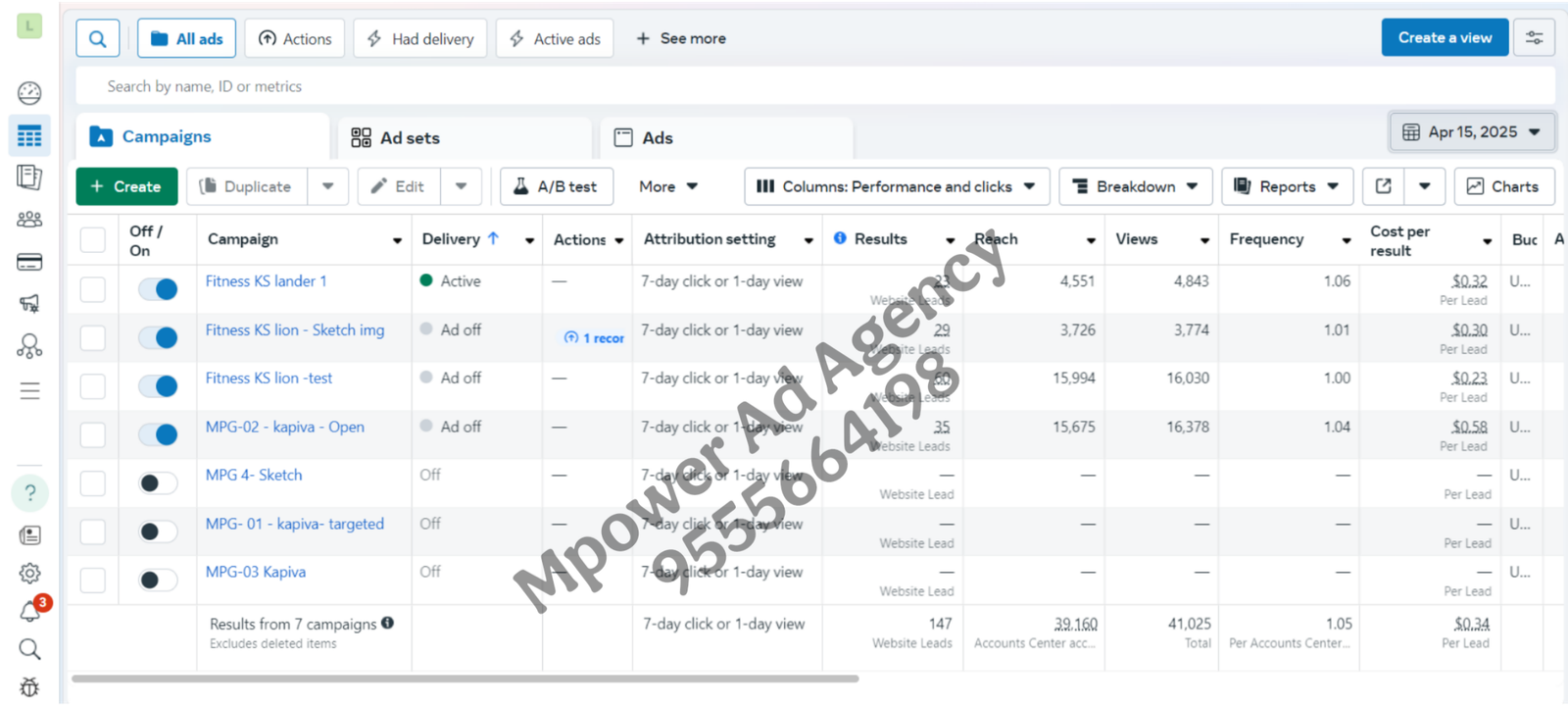Click See more filter views
Screen dimensions: 1568x707
681,38
